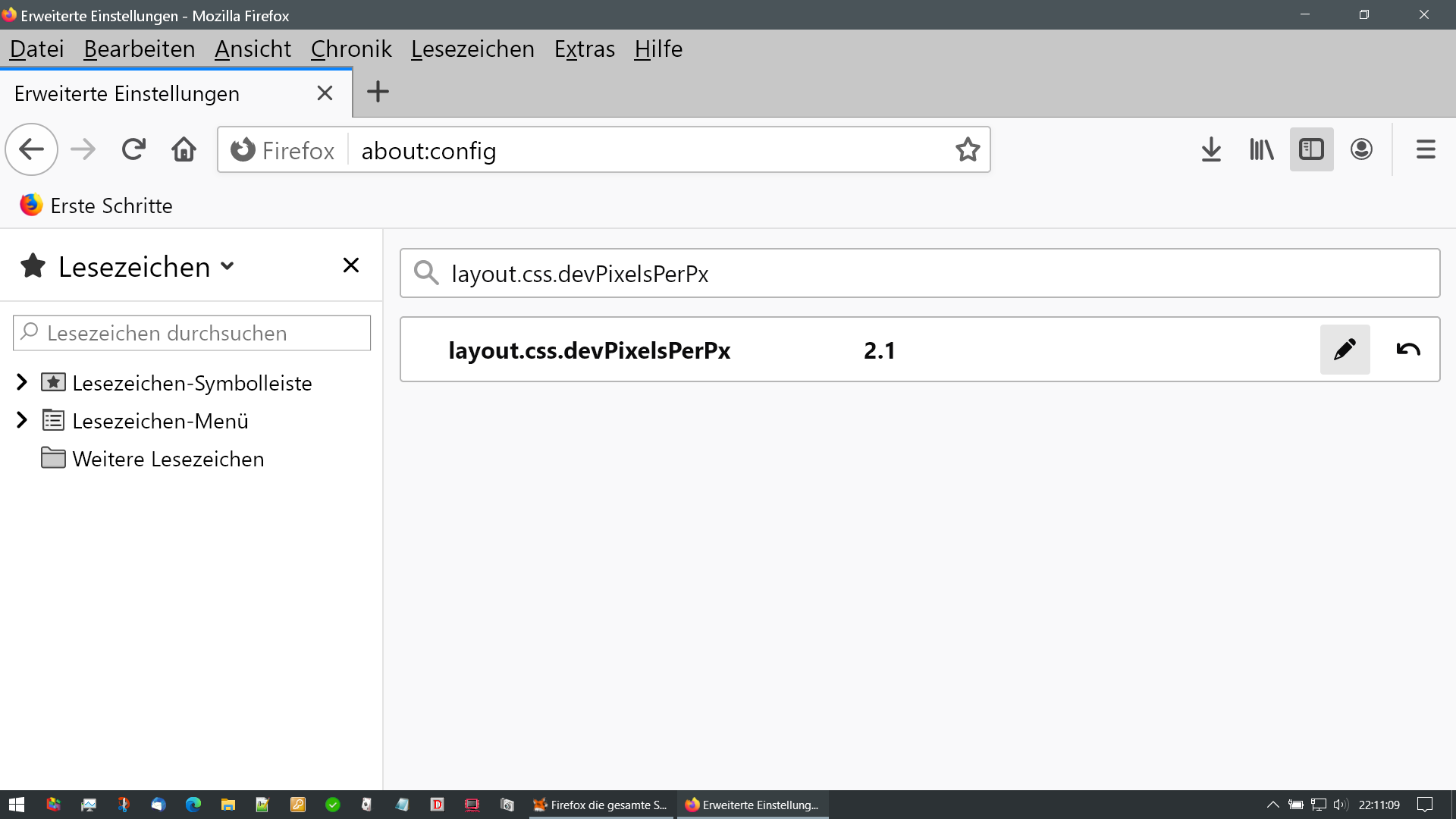Open Windows Start menu
Viewport: 1456px width, 819px height.
click(x=17, y=805)
